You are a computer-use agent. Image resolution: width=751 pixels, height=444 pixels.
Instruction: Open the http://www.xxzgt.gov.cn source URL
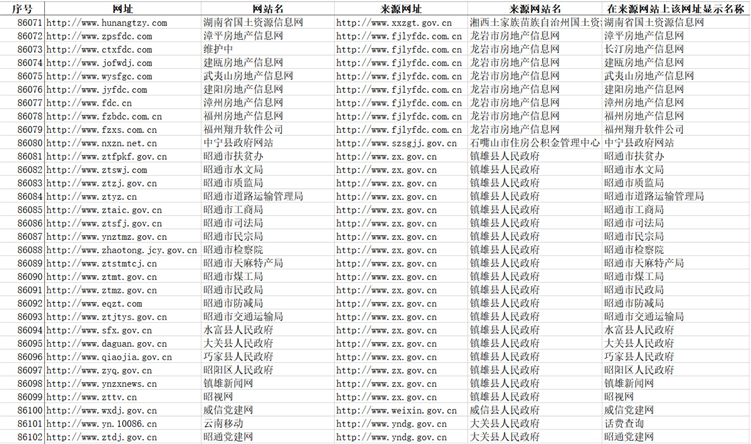click(394, 22)
